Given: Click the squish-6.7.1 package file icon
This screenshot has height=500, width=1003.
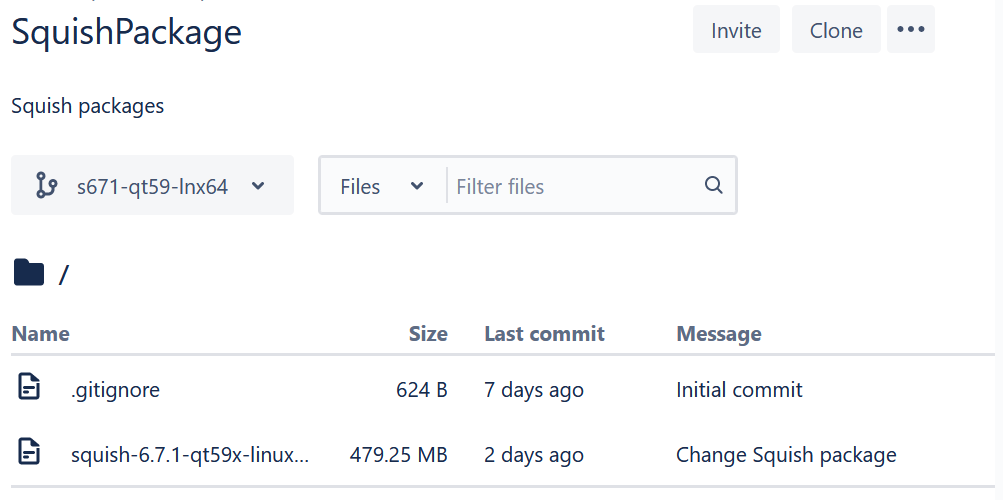Looking at the screenshot, I should click(30, 453).
